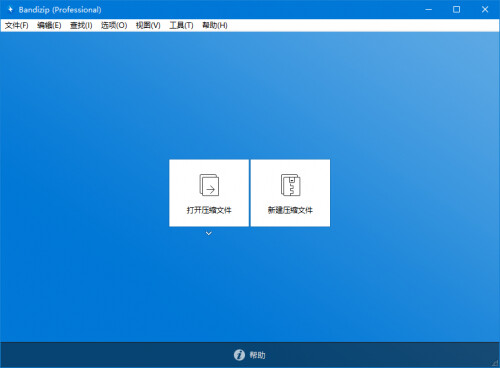The width and height of the screenshot is (500, 368).
Task: Open the 帮助(H) menu
Action: pos(215,25)
